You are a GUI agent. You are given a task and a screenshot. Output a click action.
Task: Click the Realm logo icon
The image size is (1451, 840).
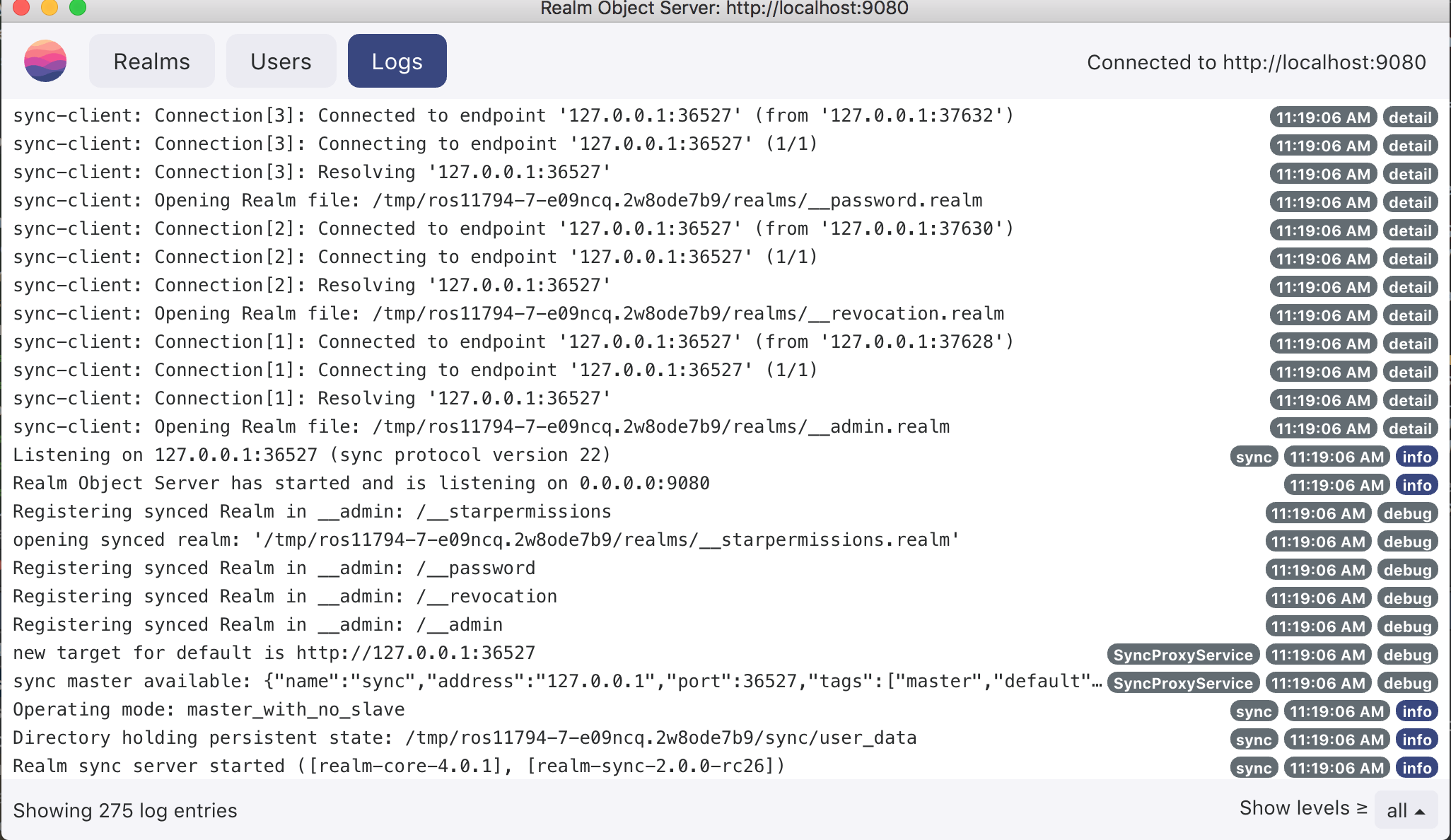(x=45, y=61)
